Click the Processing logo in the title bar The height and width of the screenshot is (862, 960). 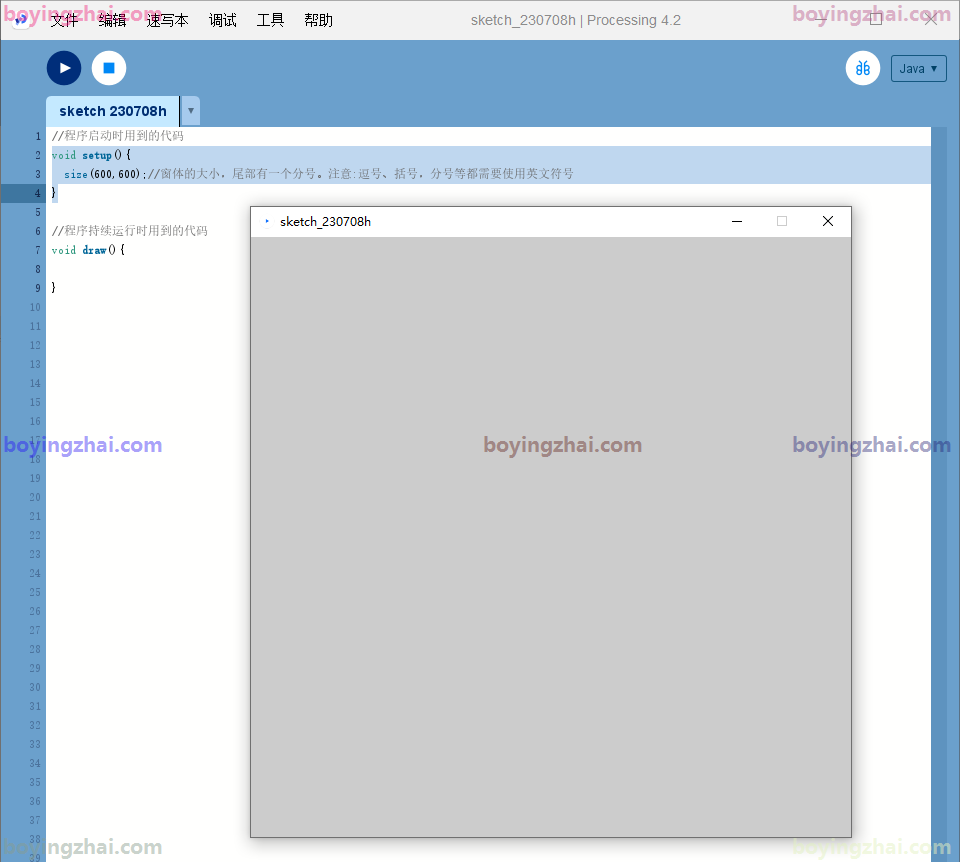(20, 20)
